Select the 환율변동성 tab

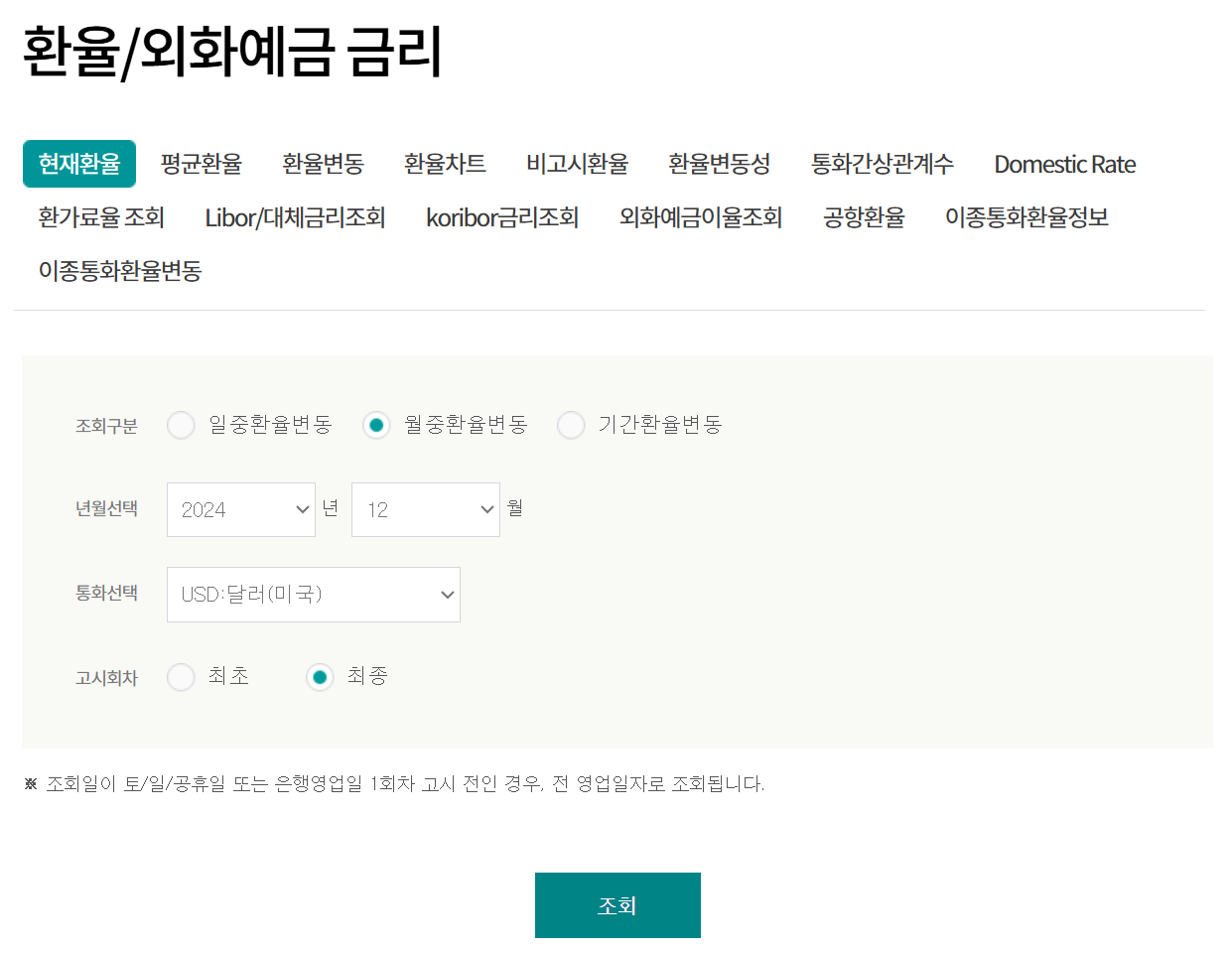719,164
